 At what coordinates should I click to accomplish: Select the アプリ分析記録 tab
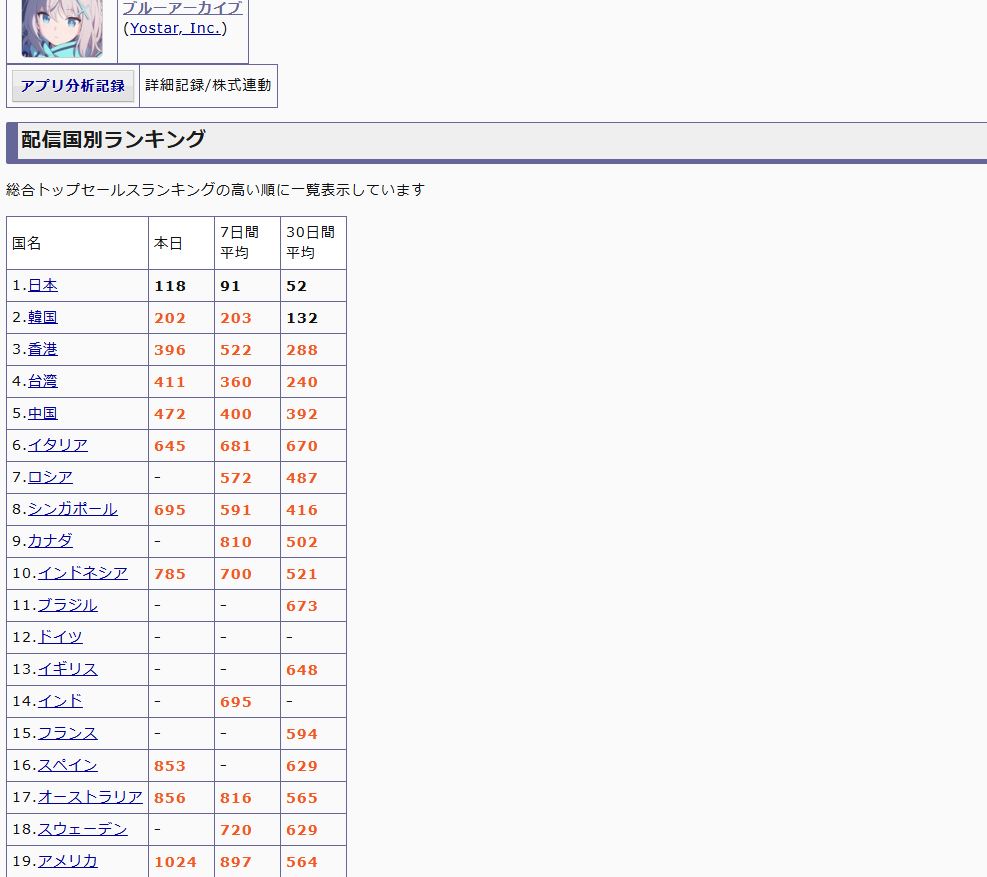73,86
